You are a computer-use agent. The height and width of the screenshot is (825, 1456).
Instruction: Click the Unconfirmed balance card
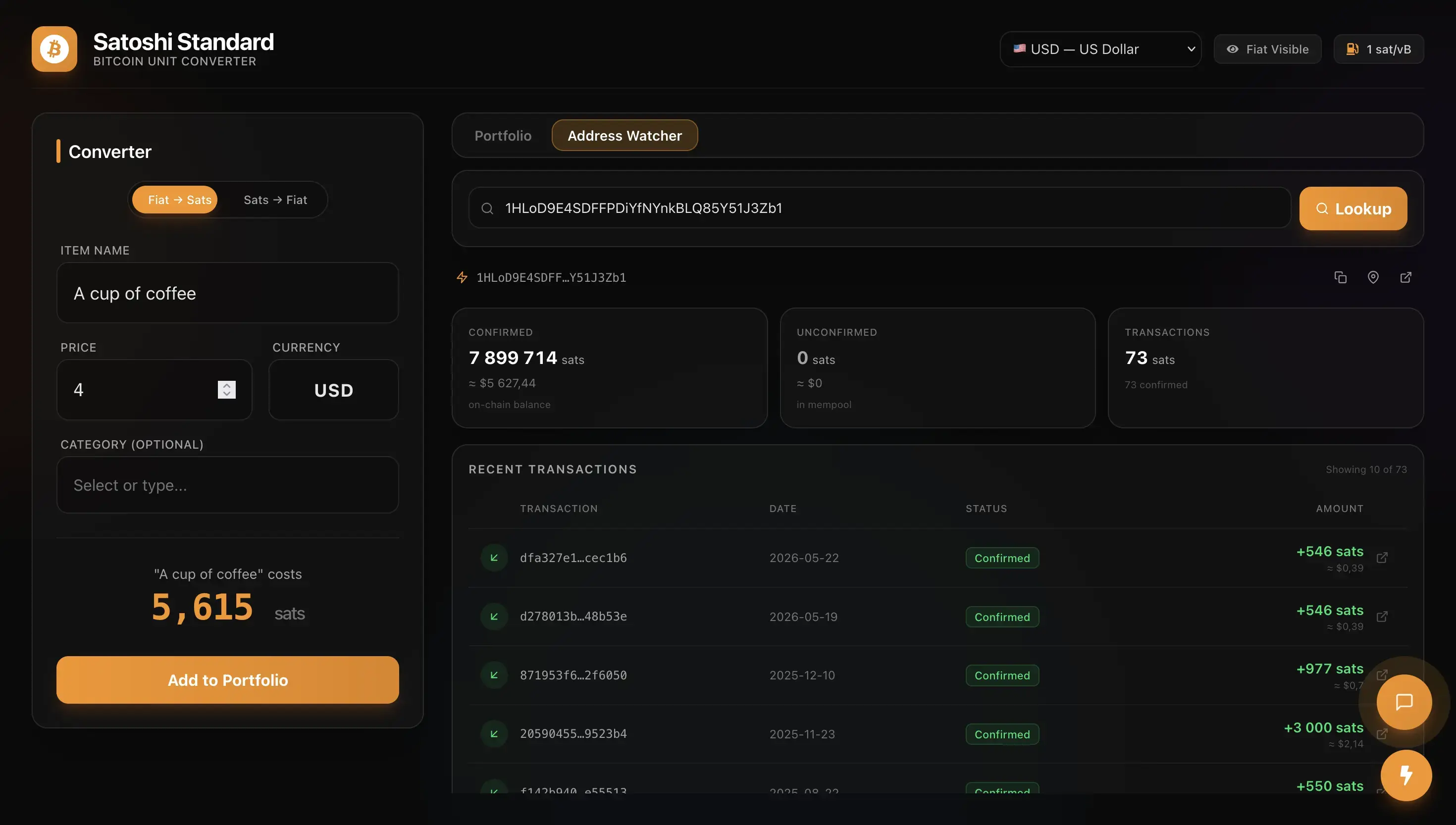(937, 368)
